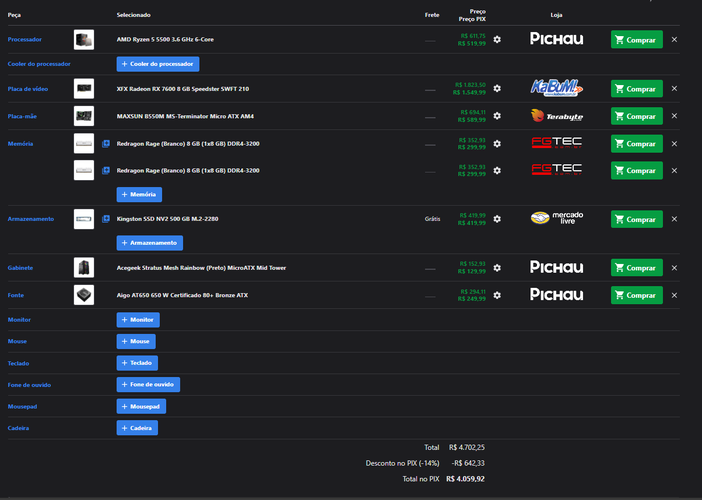Open Pichau store logo for the processor
The width and height of the screenshot is (702, 500).
556,39
